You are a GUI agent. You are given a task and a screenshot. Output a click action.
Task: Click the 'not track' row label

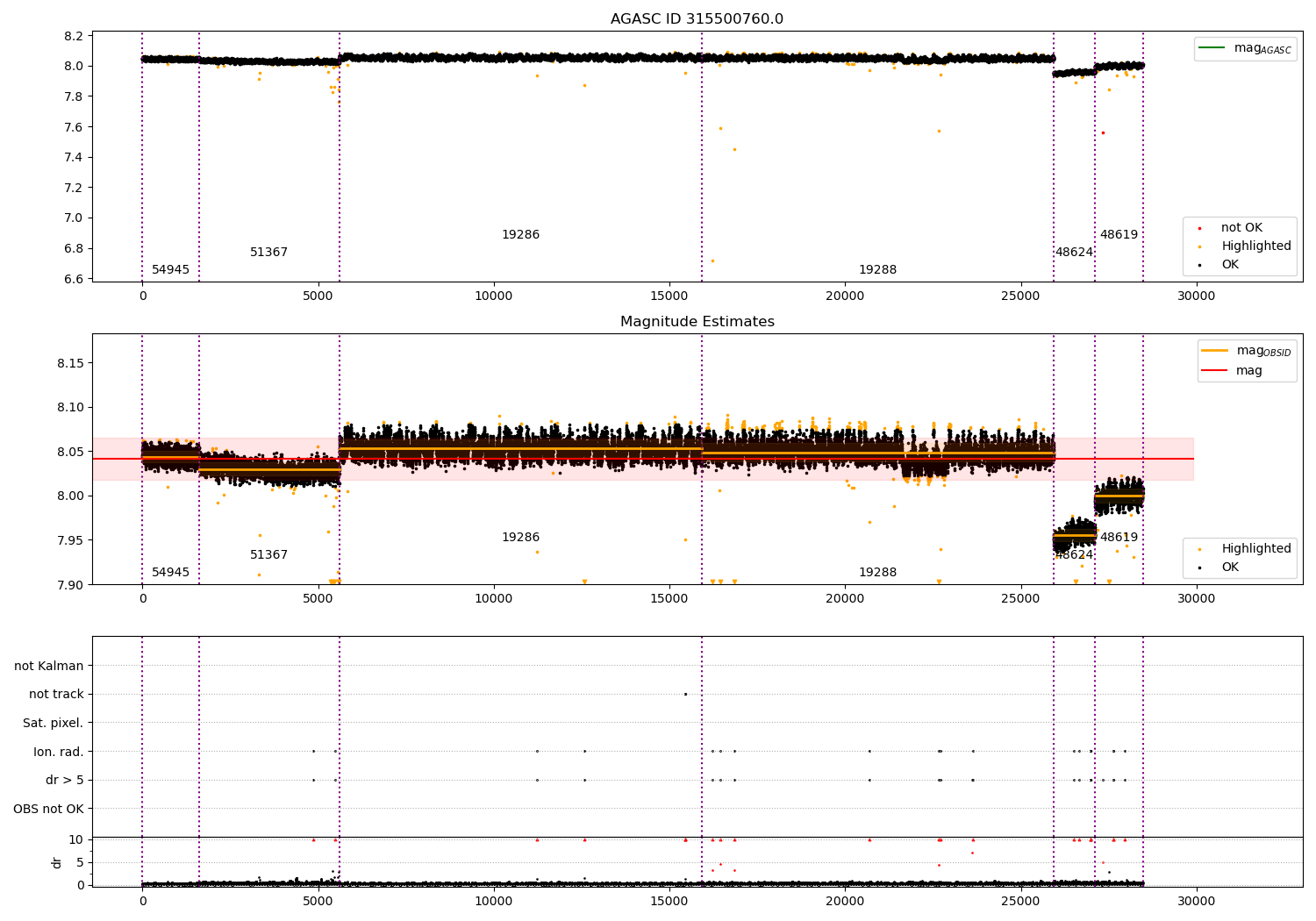[x=56, y=695]
